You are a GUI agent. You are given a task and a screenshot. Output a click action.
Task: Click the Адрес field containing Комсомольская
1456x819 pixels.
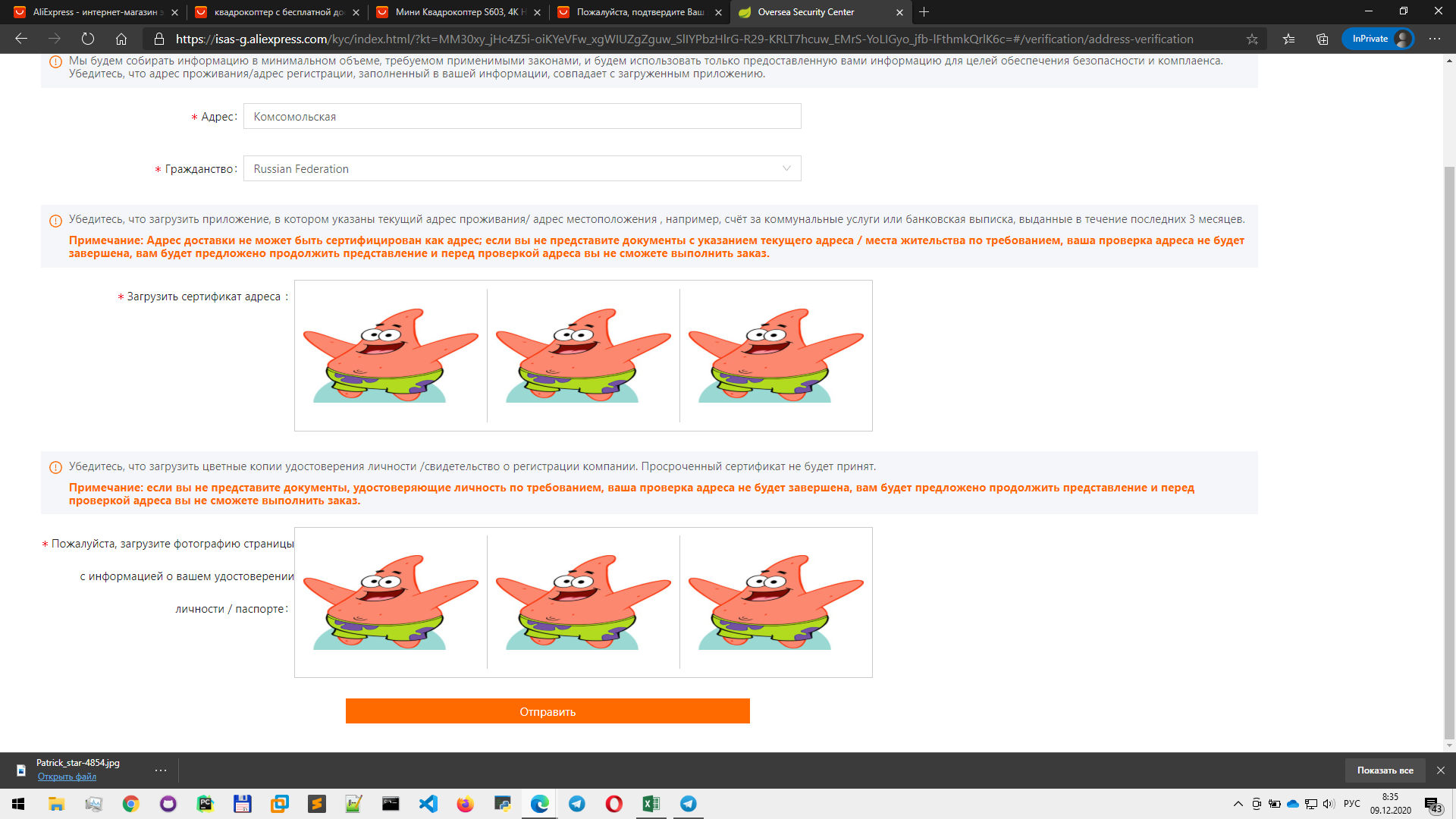(x=522, y=117)
